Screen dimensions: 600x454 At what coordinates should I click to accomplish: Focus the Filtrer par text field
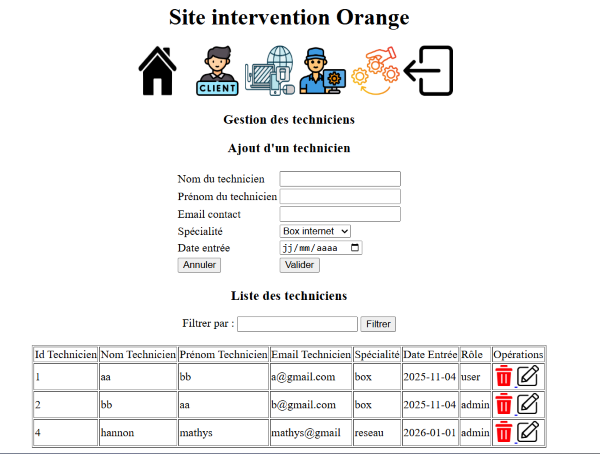point(297,324)
